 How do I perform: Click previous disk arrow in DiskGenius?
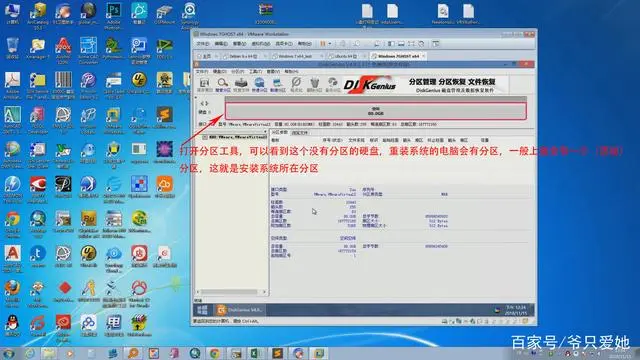(x=202, y=104)
